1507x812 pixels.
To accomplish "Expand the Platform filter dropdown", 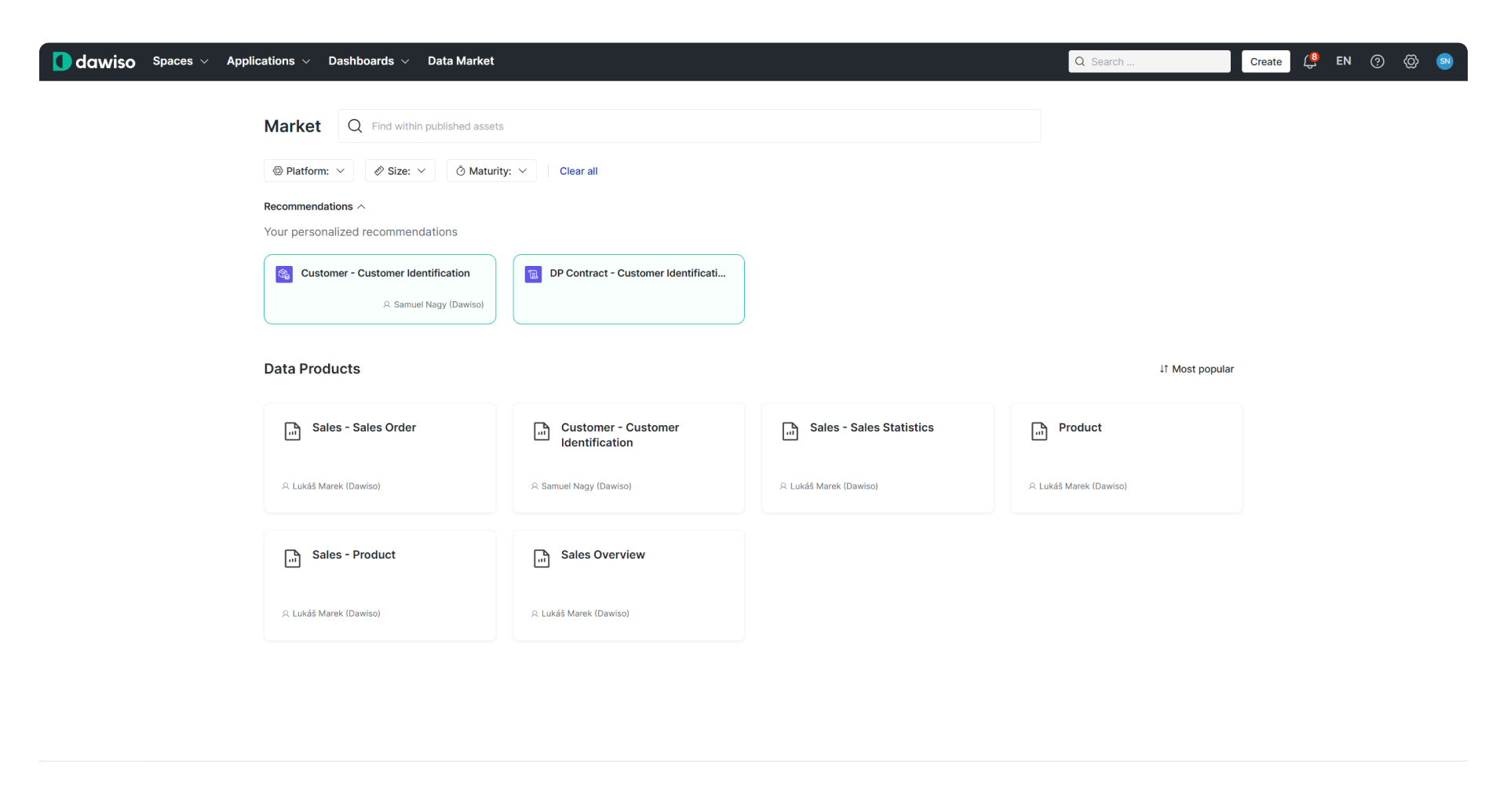I will 308,171.
